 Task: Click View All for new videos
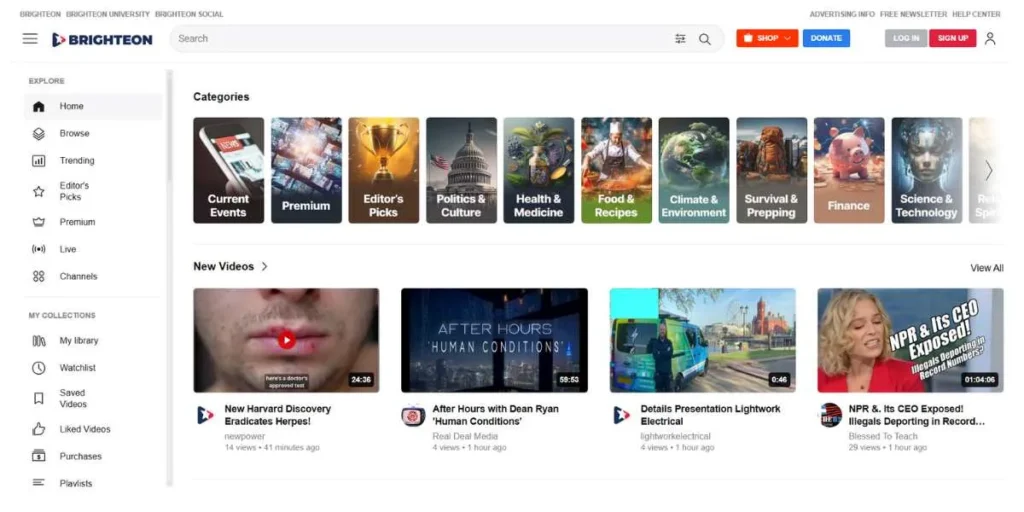click(x=987, y=268)
